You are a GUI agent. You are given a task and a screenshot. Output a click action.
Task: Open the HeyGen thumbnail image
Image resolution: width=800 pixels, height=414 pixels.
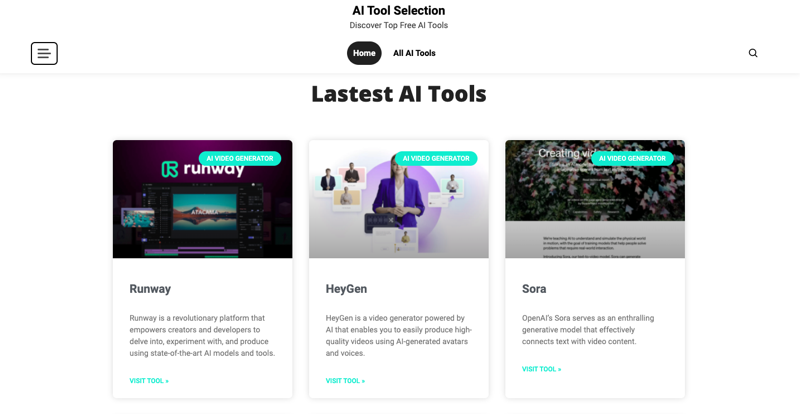pyautogui.click(x=398, y=199)
